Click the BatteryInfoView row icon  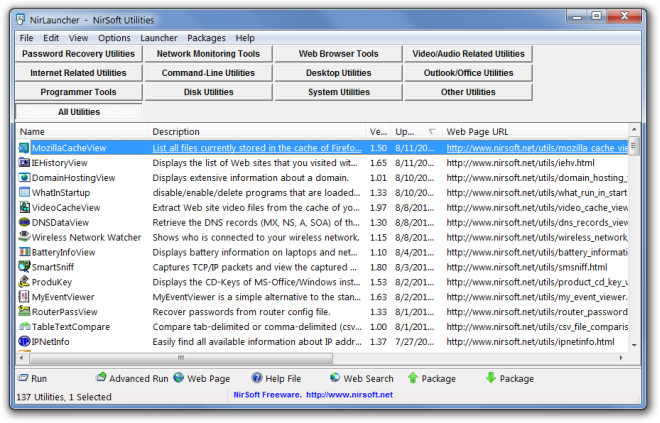click(24, 252)
